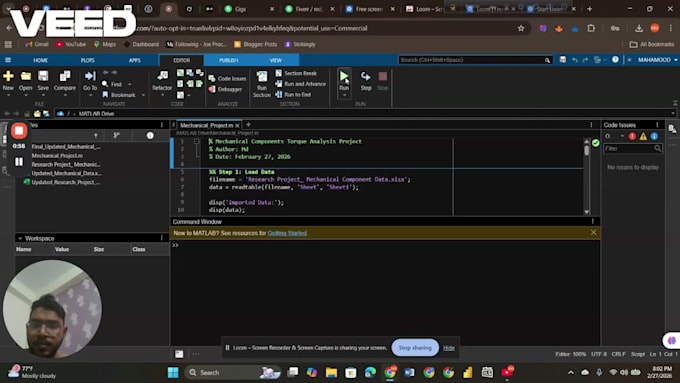Image resolution: width=680 pixels, height=383 pixels.
Task: Switch to the VIEW tab
Action: 275,60
